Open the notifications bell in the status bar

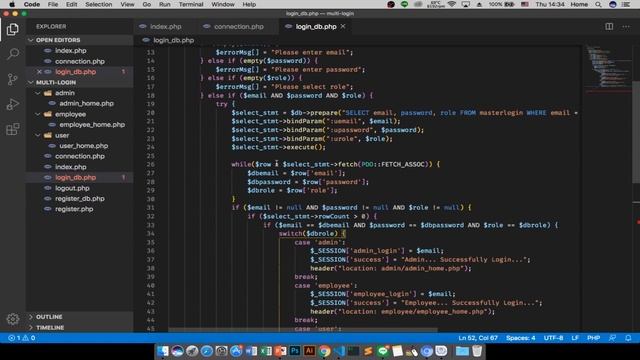[628, 338]
